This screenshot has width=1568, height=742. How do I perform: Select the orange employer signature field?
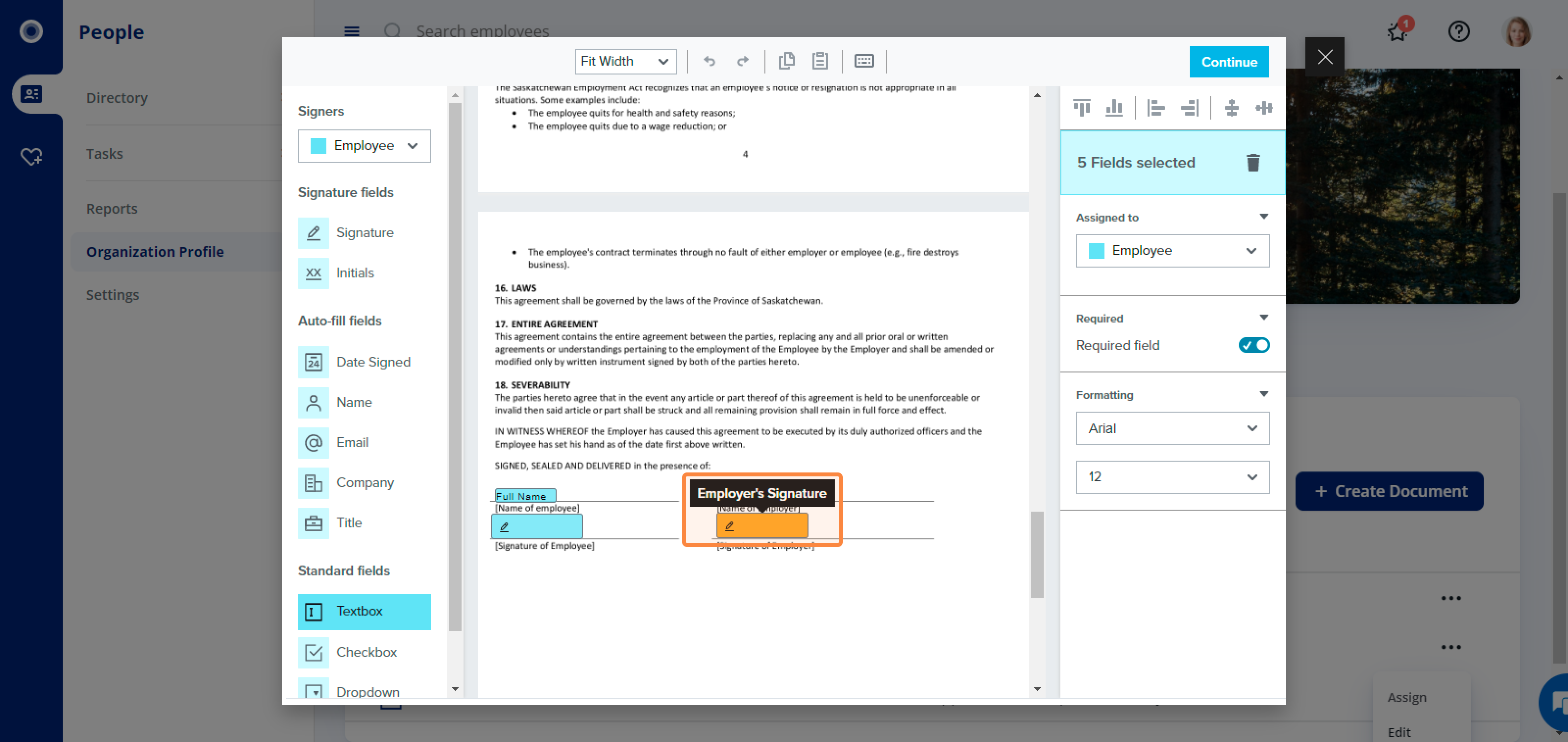(x=761, y=526)
